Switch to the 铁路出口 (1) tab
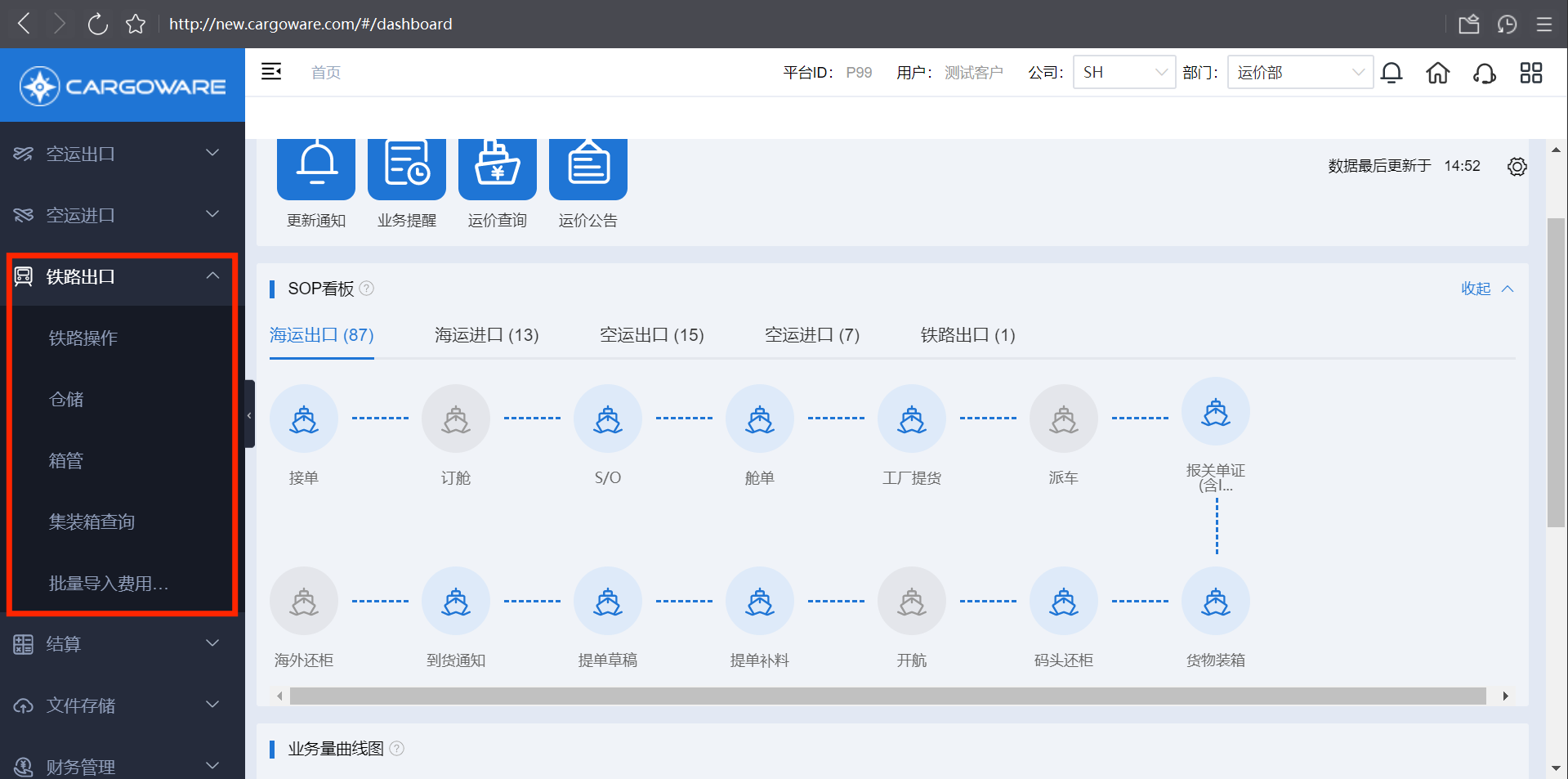Viewport: 1568px width, 779px height. (x=967, y=335)
